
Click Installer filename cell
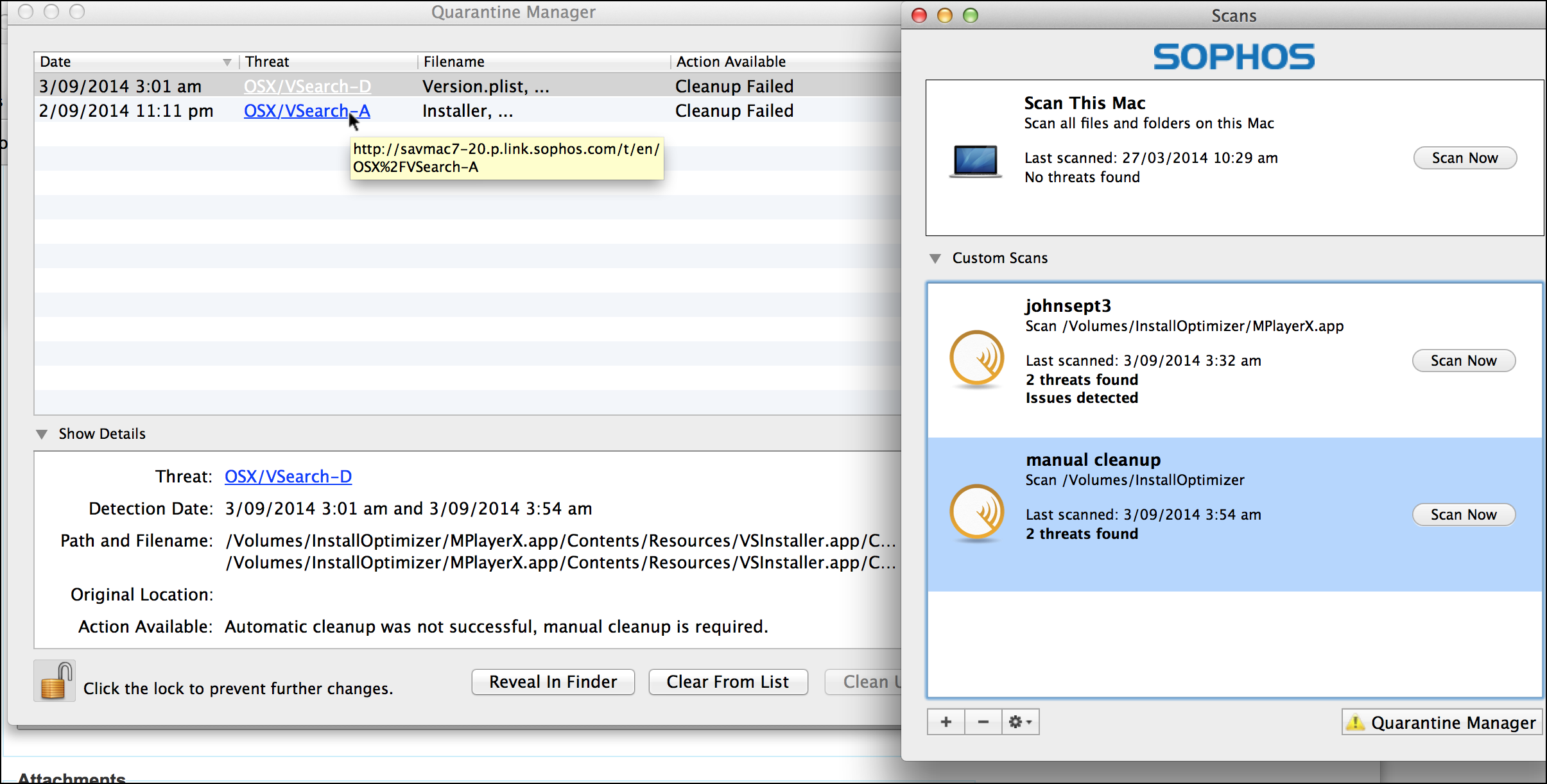468,111
